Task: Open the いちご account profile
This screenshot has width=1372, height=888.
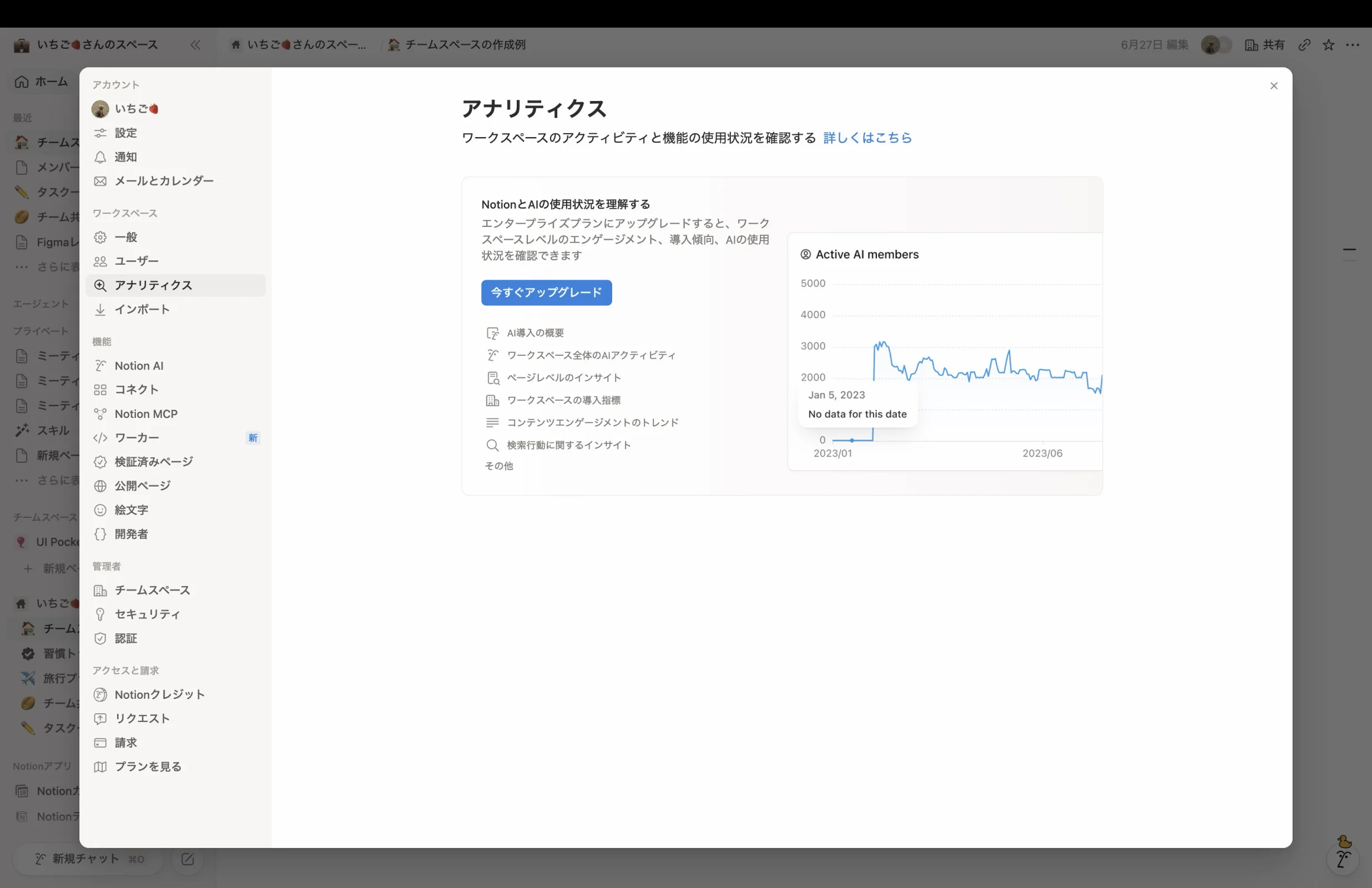Action: pos(175,108)
